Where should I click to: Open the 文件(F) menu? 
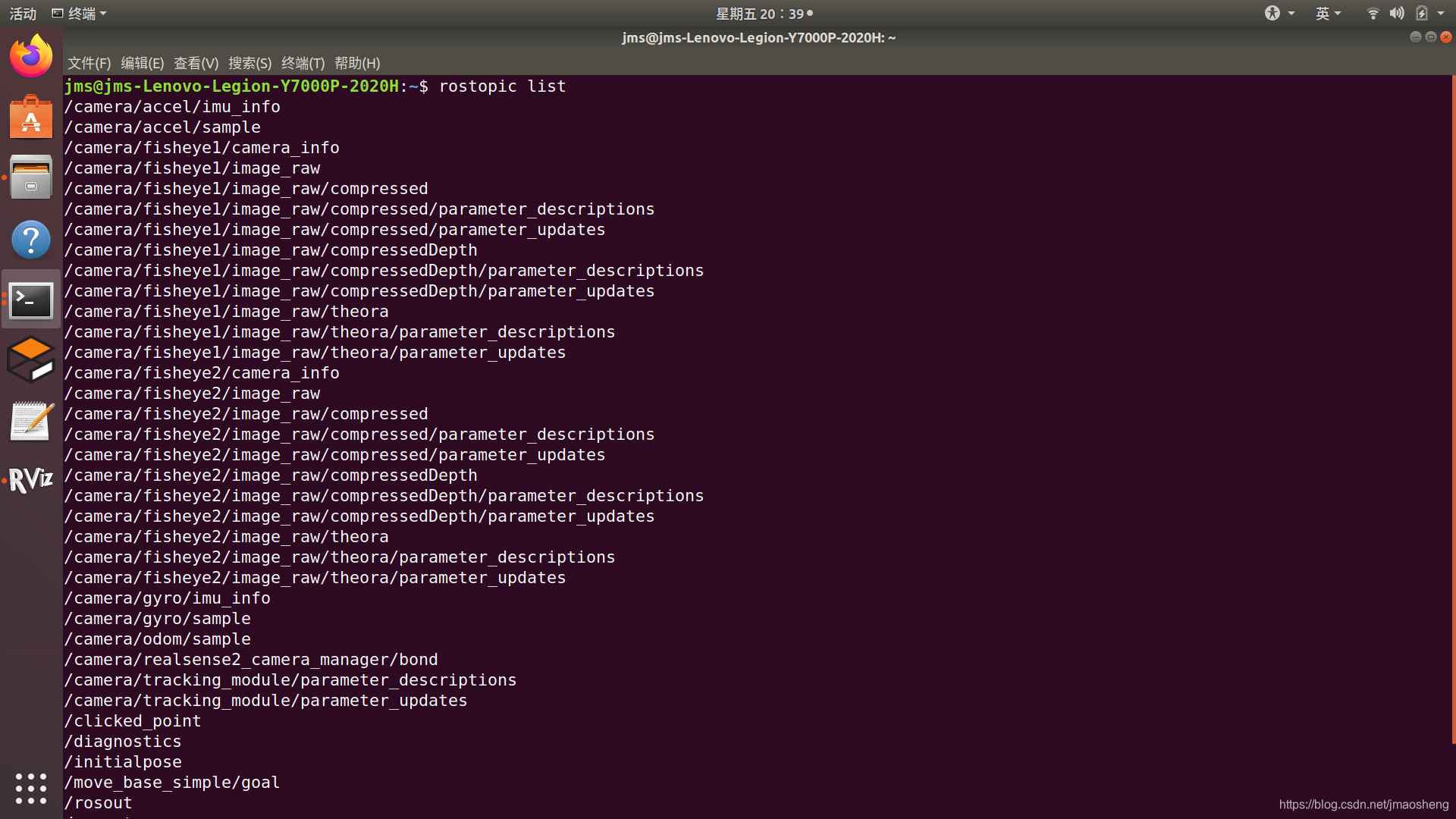tap(89, 63)
